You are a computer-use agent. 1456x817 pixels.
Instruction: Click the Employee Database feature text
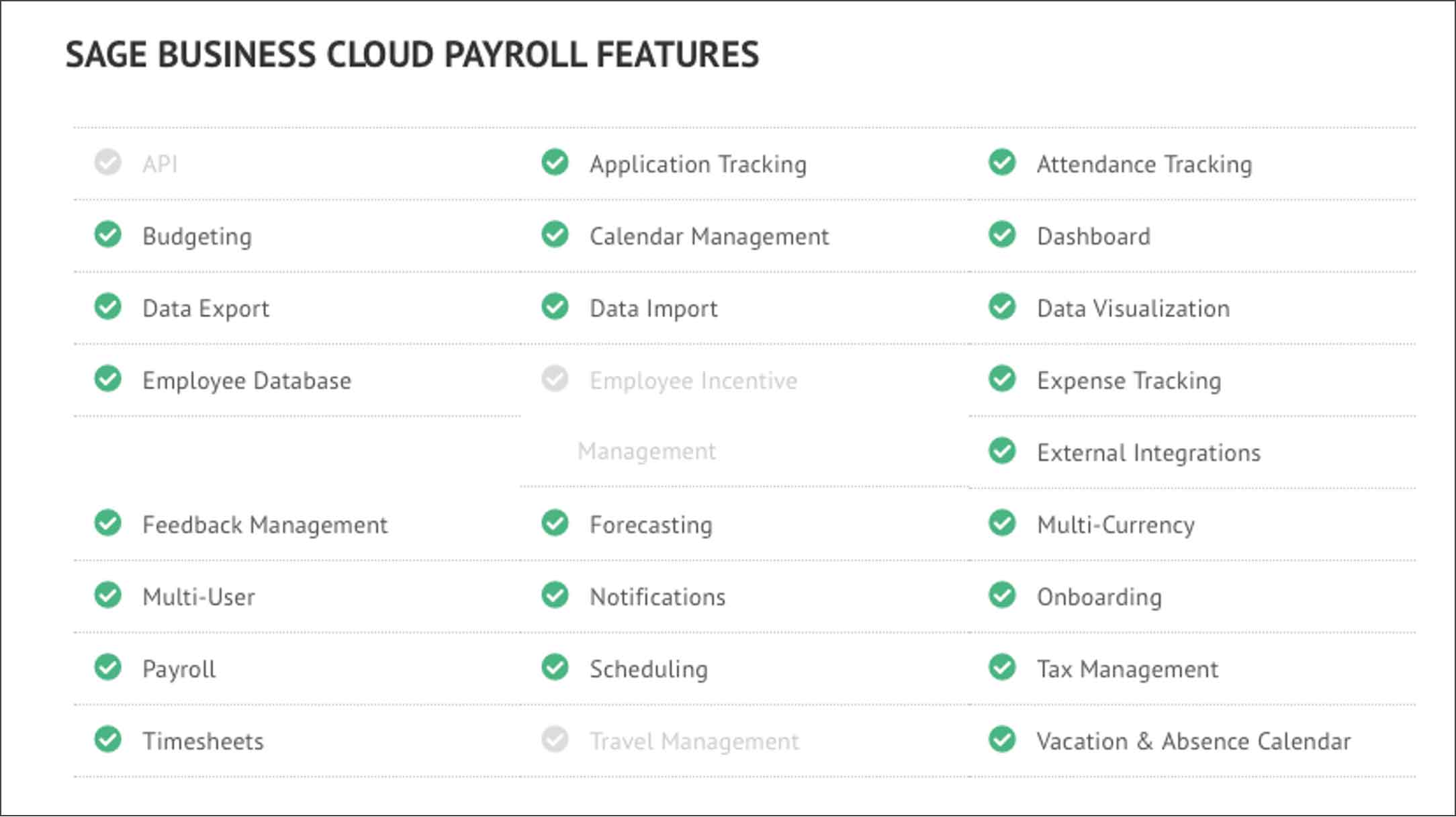coord(246,382)
